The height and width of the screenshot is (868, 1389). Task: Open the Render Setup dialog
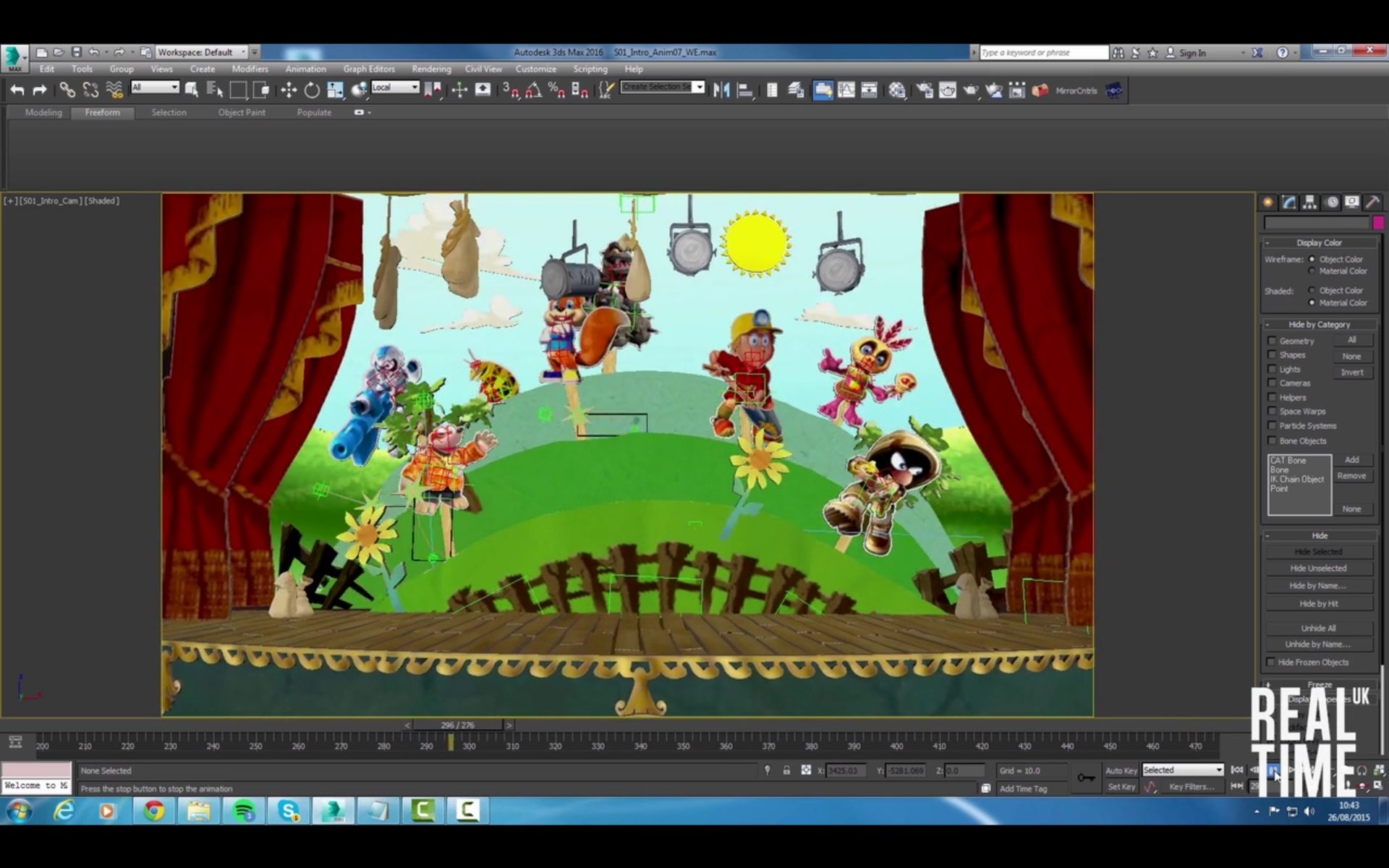(x=923, y=90)
